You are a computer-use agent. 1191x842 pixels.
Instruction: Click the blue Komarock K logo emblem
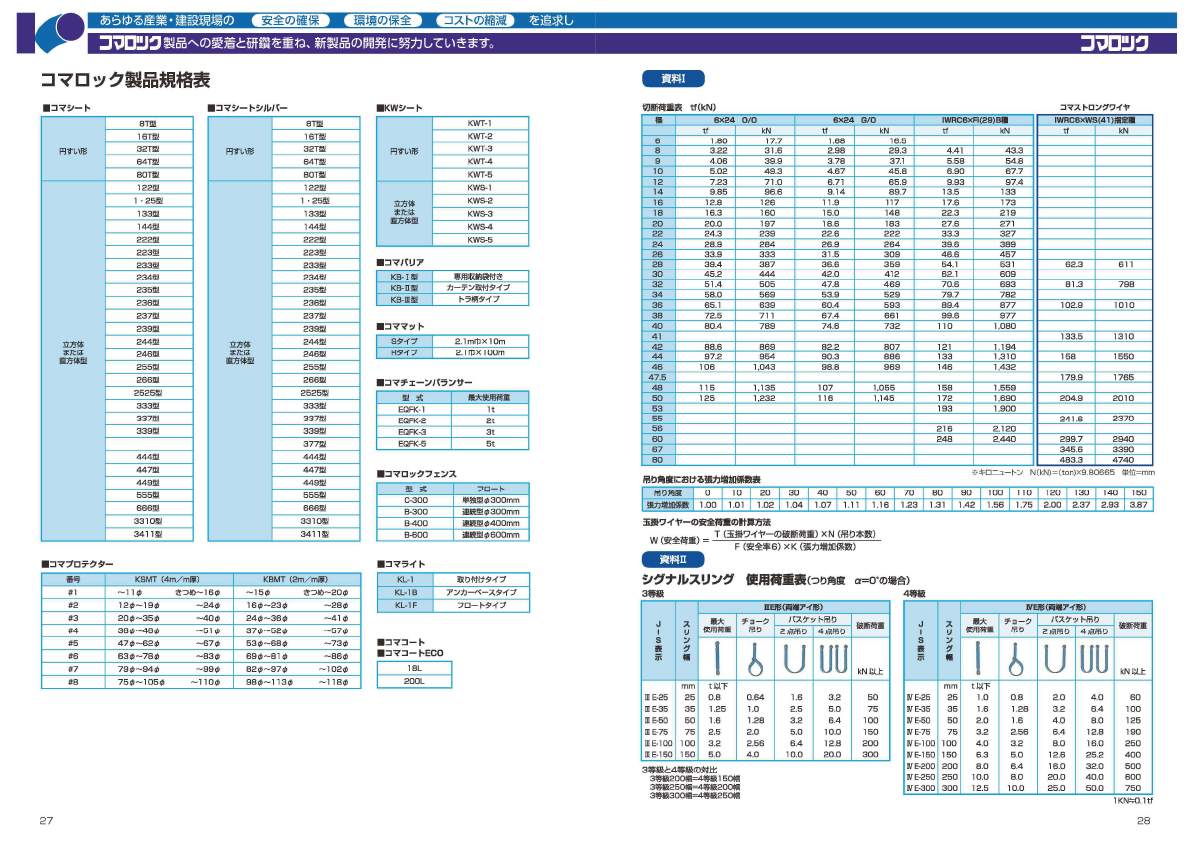(x=50, y=33)
